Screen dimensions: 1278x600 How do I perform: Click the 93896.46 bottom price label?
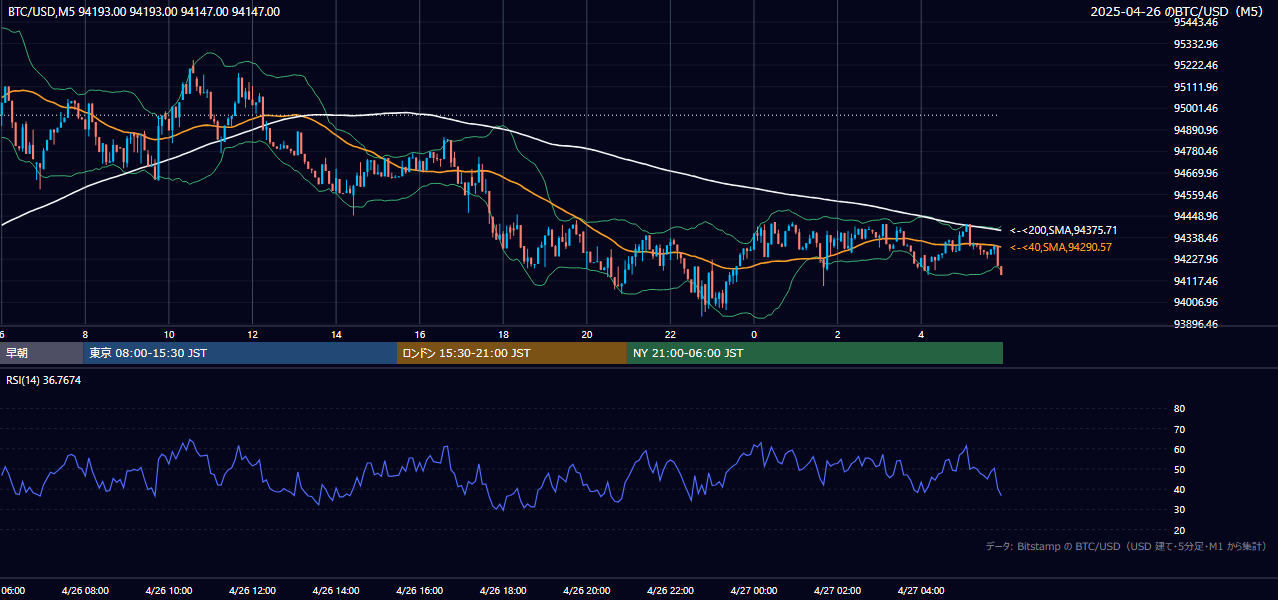tap(1196, 324)
